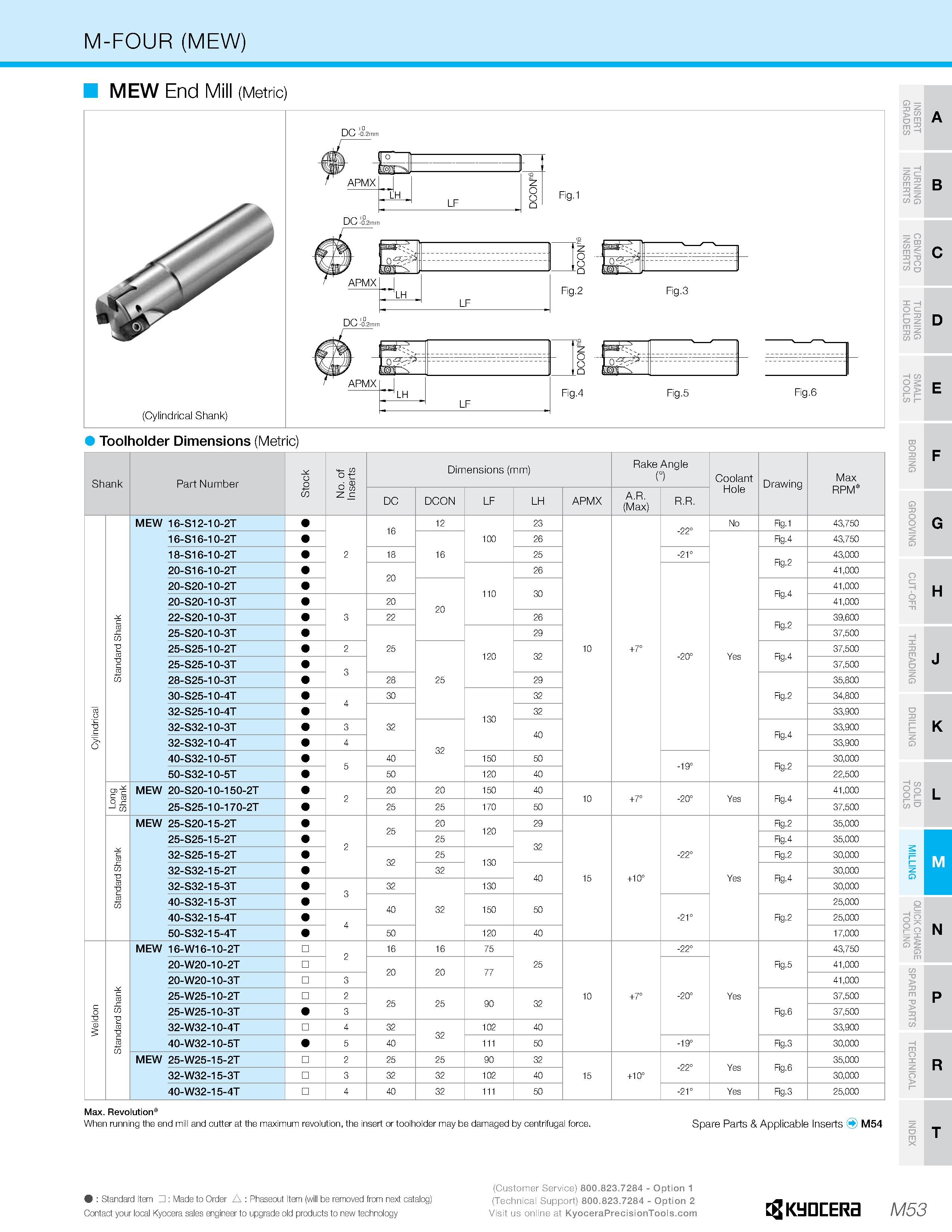Select part number 18-S16-10-2T
Image resolution: width=952 pixels, height=1232 pixels.
[202, 554]
